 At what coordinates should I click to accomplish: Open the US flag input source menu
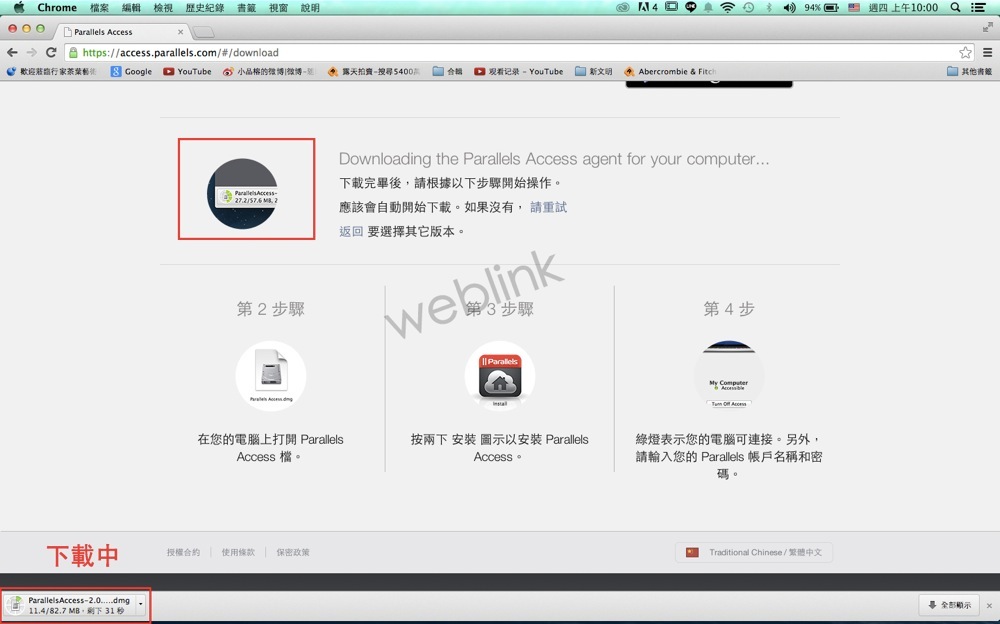(x=854, y=8)
